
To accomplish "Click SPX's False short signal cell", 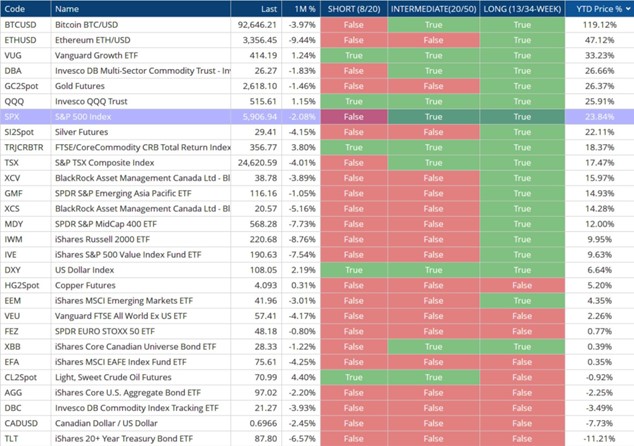I will tap(354, 117).
